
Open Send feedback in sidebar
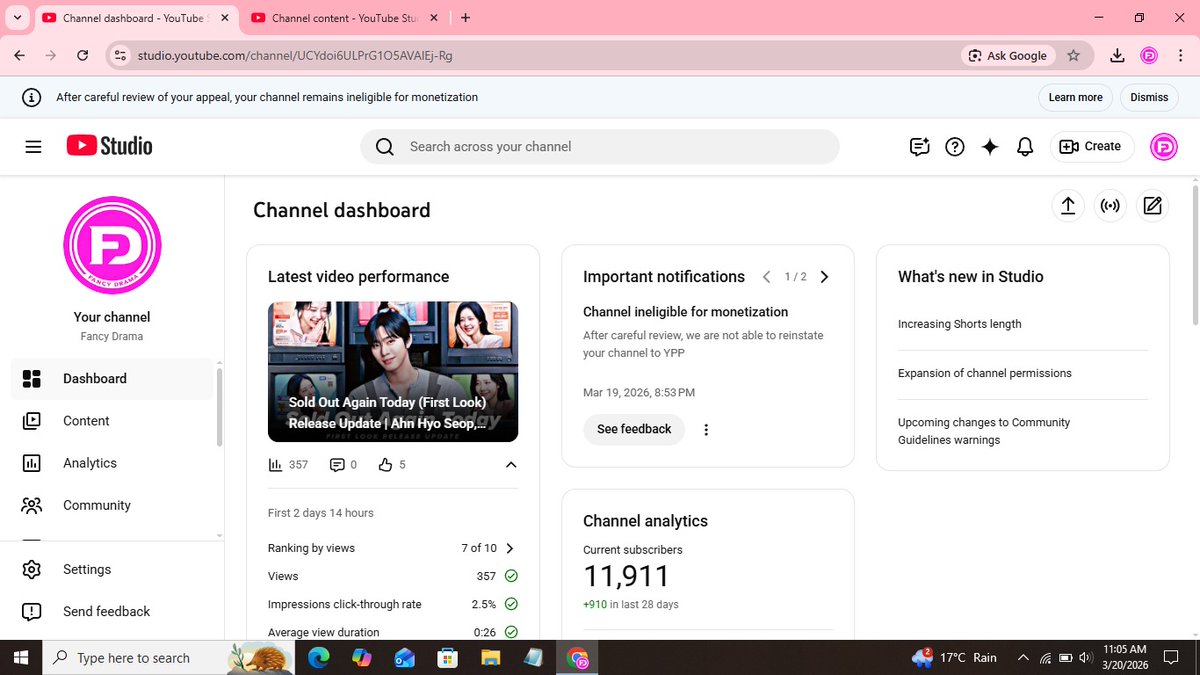pyautogui.click(x=112, y=611)
